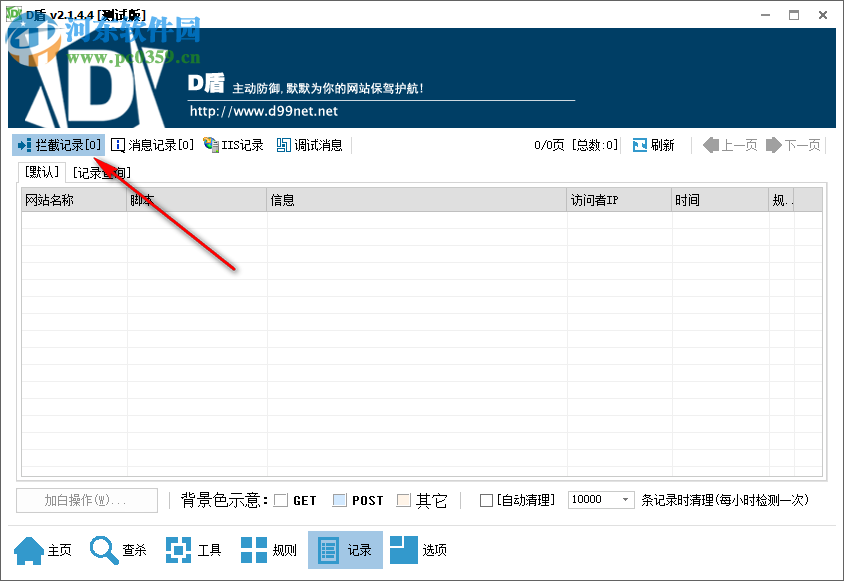Show the 调试消息 debug messages
The height and width of the screenshot is (581, 844).
[310, 145]
